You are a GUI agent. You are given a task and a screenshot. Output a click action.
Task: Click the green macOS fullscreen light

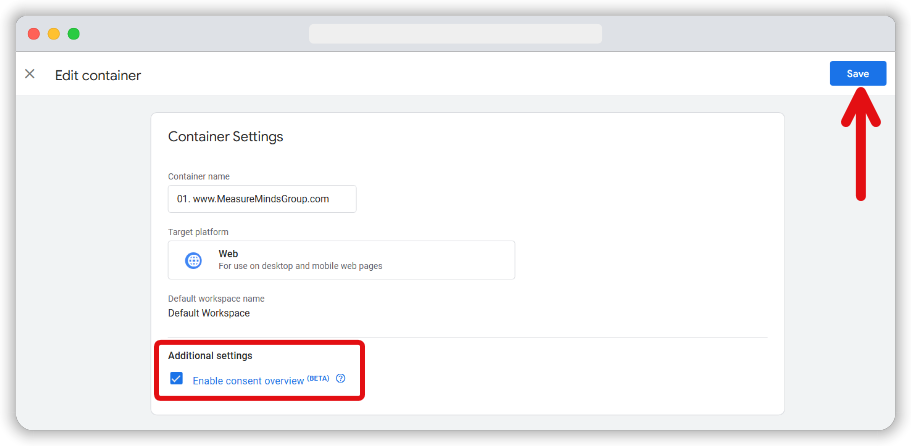73,34
